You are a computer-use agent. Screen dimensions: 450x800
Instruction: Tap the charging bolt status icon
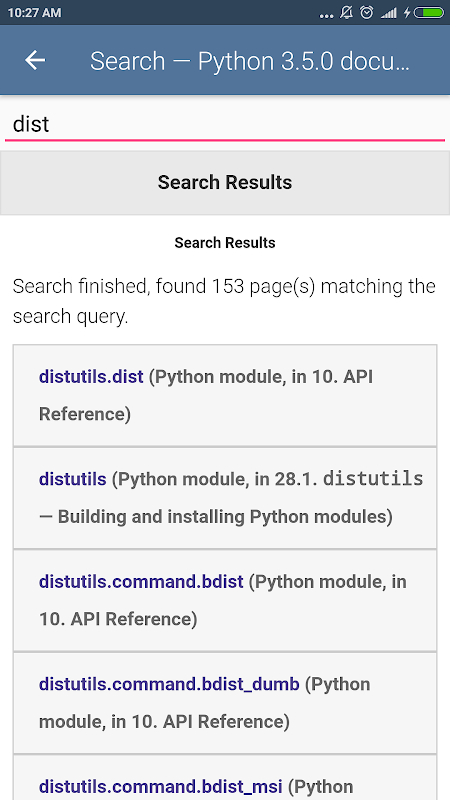click(407, 13)
